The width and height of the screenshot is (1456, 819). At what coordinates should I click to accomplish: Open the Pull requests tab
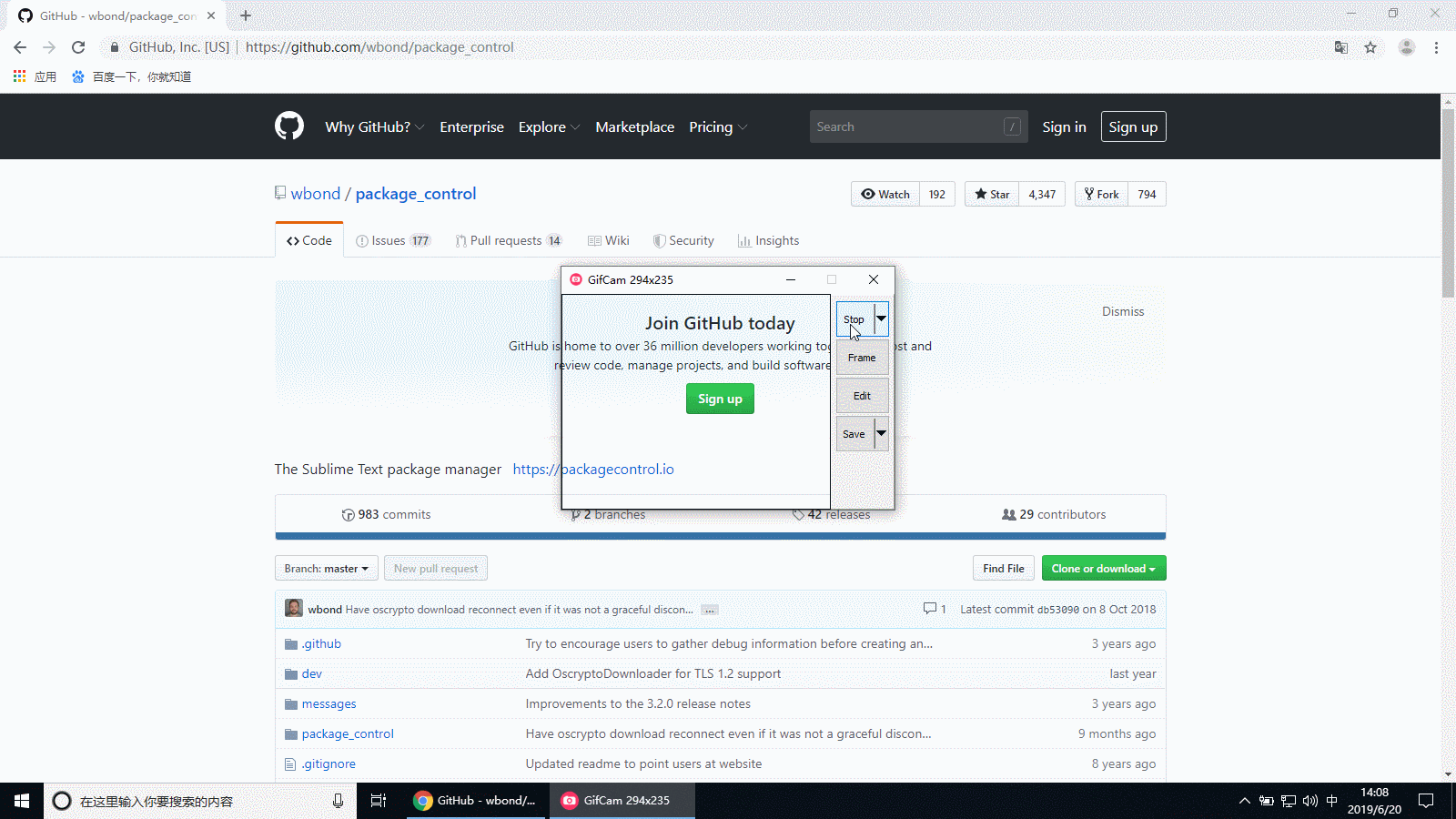509,240
